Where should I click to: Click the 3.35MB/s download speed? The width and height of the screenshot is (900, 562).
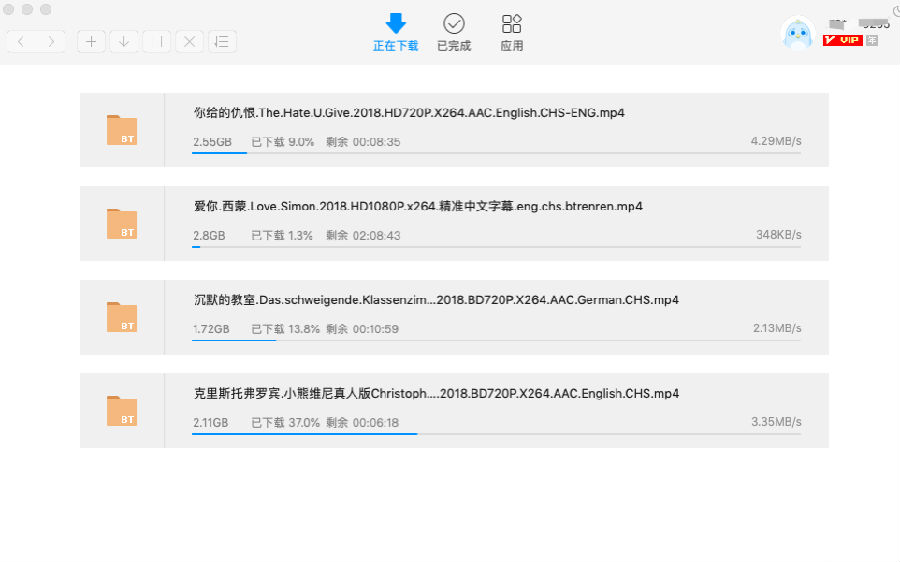coord(777,422)
